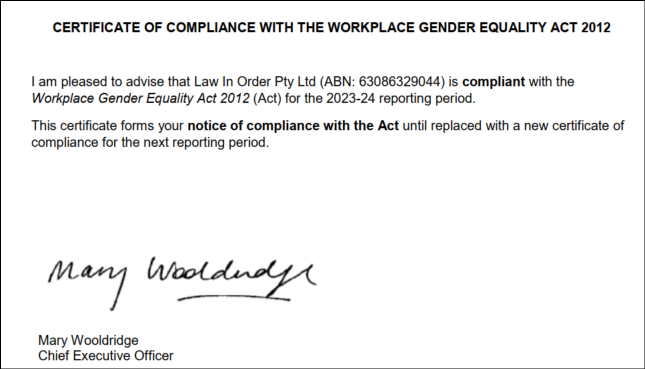Image resolution: width=645 pixels, height=369 pixels.
Task: Click the italic Workplace Gender Equality Act text
Action: point(140,99)
